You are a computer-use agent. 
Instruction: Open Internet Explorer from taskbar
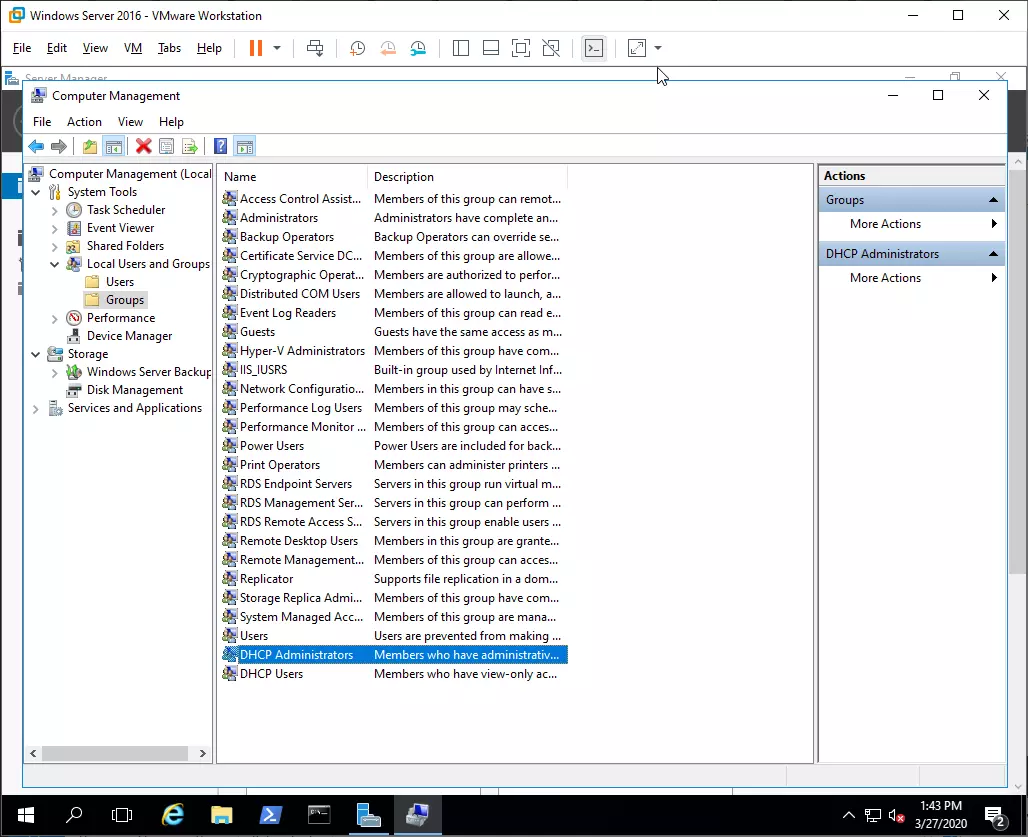(x=173, y=815)
